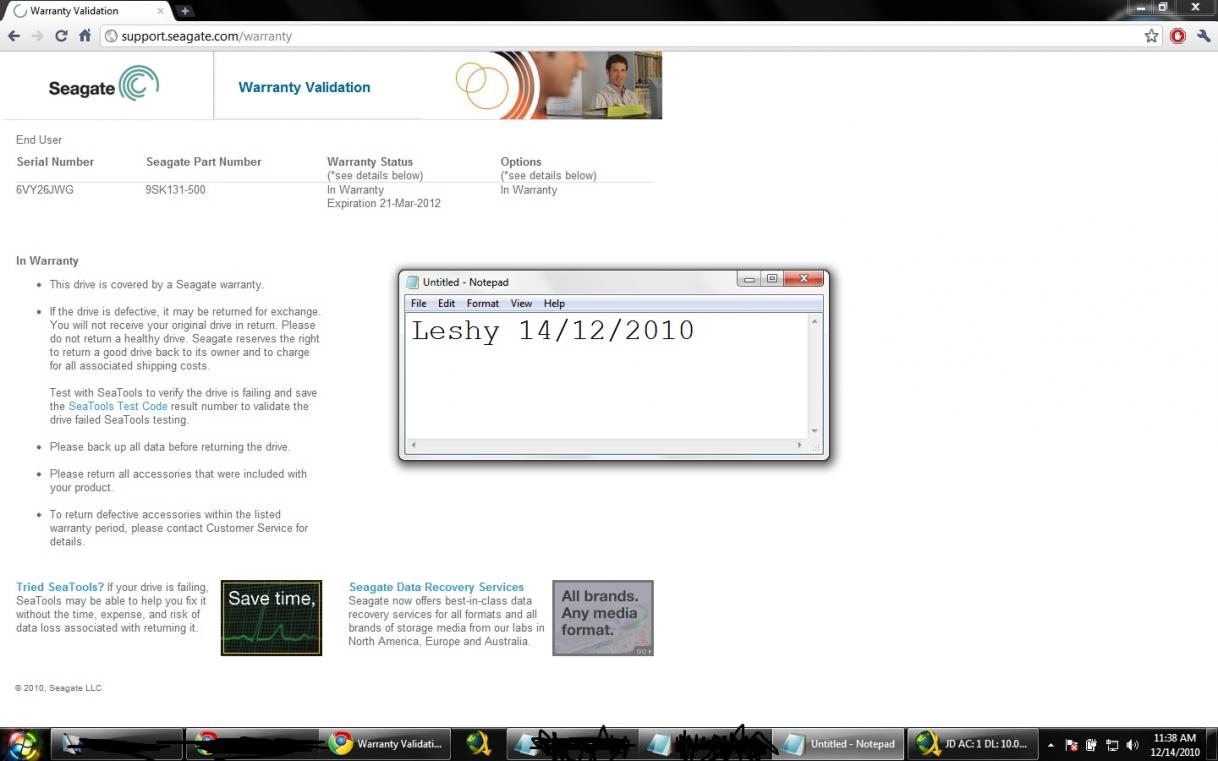Restore down the Chrome browser window
The width and height of the screenshot is (1218, 761).
(x=1163, y=8)
